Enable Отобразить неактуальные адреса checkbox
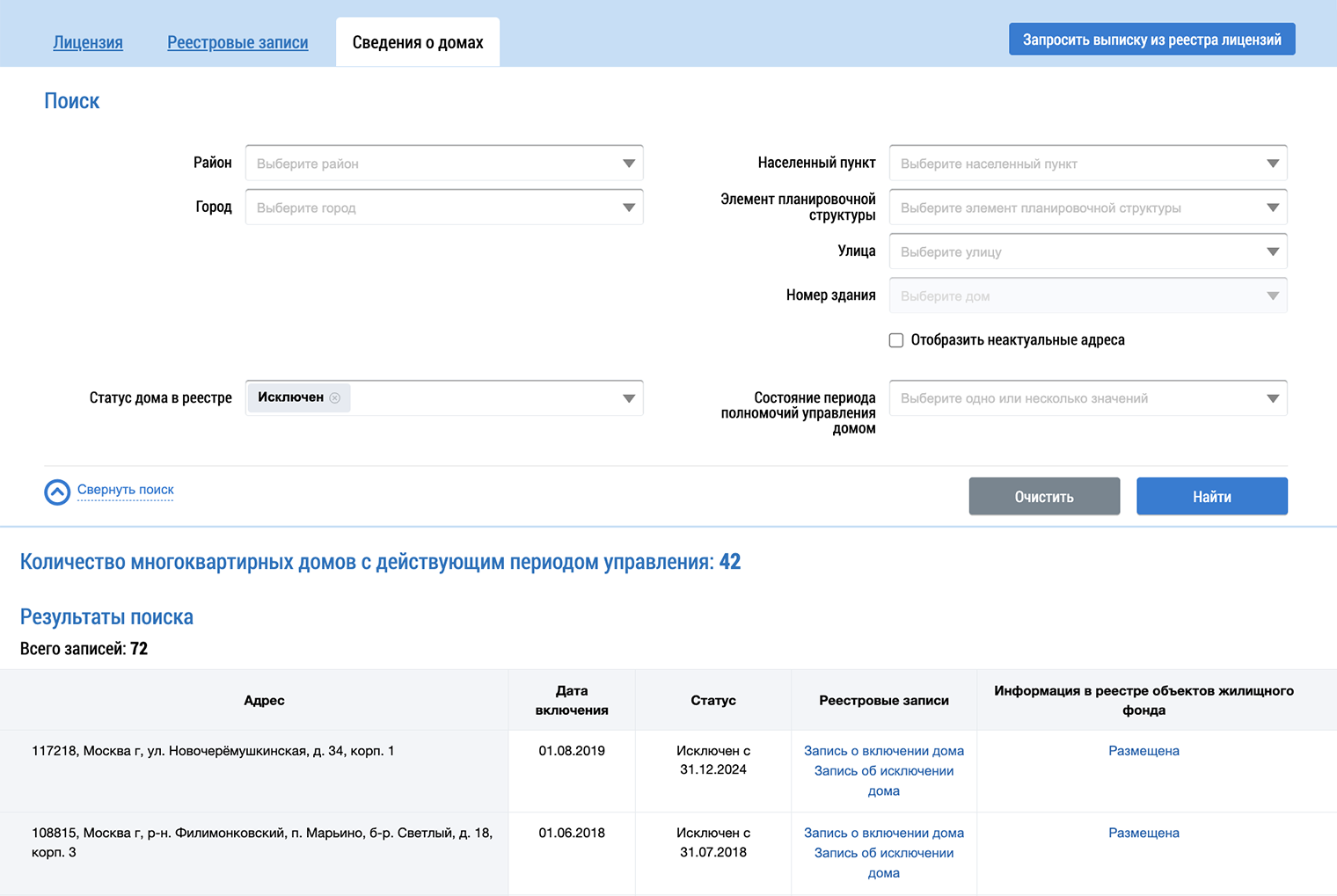Image resolution: width=1337 pixels, height=896 pixels. tap(896, 340)
